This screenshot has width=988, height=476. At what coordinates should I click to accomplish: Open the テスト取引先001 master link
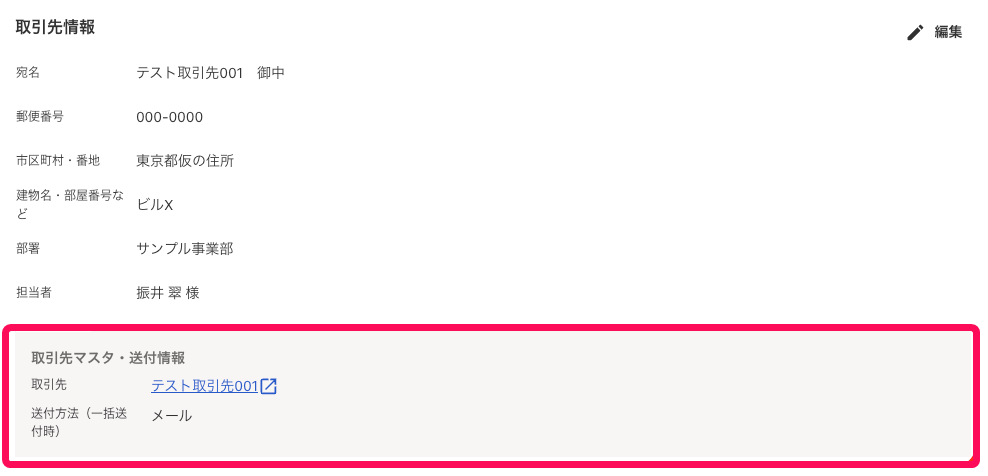[205, 386]
